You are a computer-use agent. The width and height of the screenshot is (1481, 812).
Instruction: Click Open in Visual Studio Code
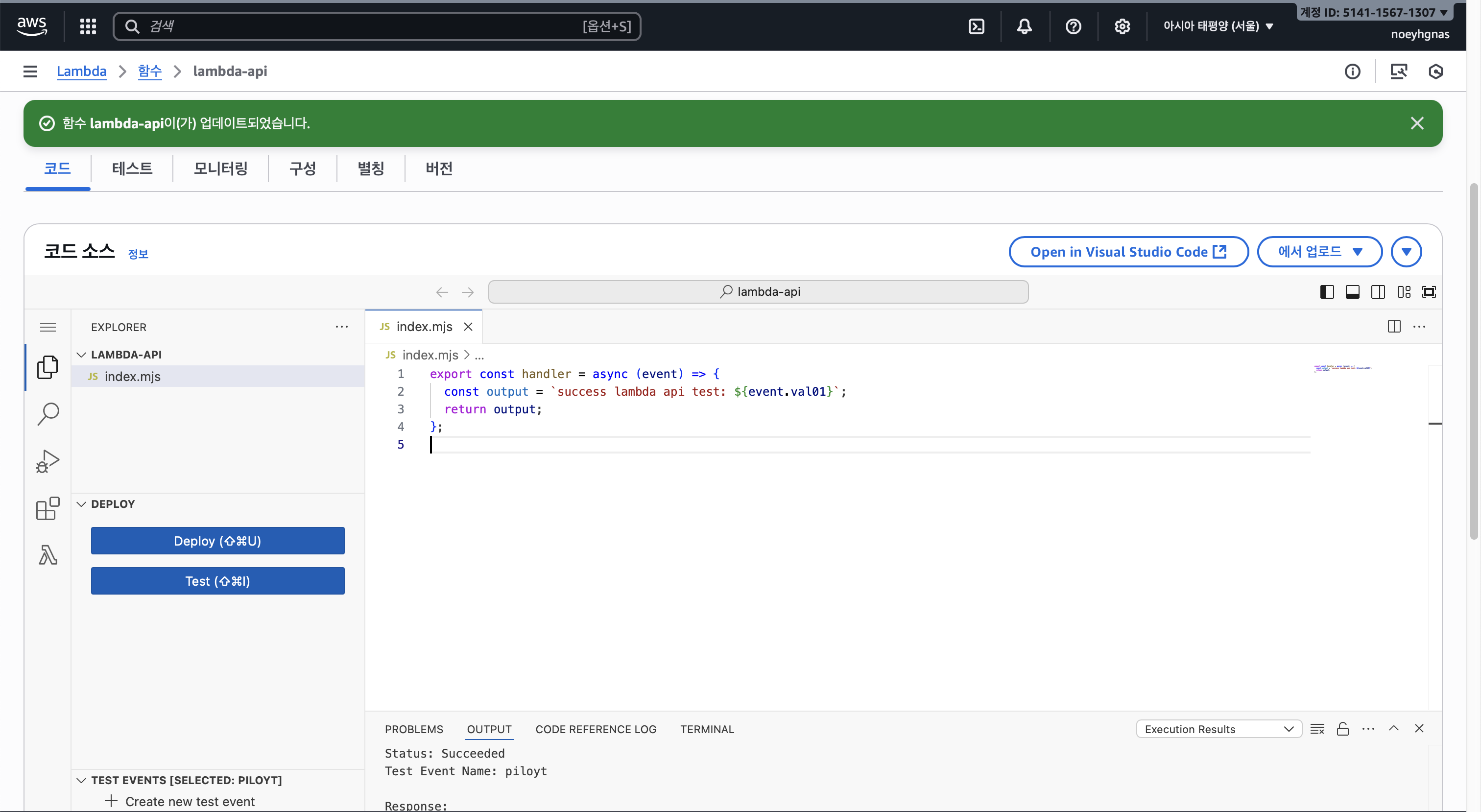1128,252
